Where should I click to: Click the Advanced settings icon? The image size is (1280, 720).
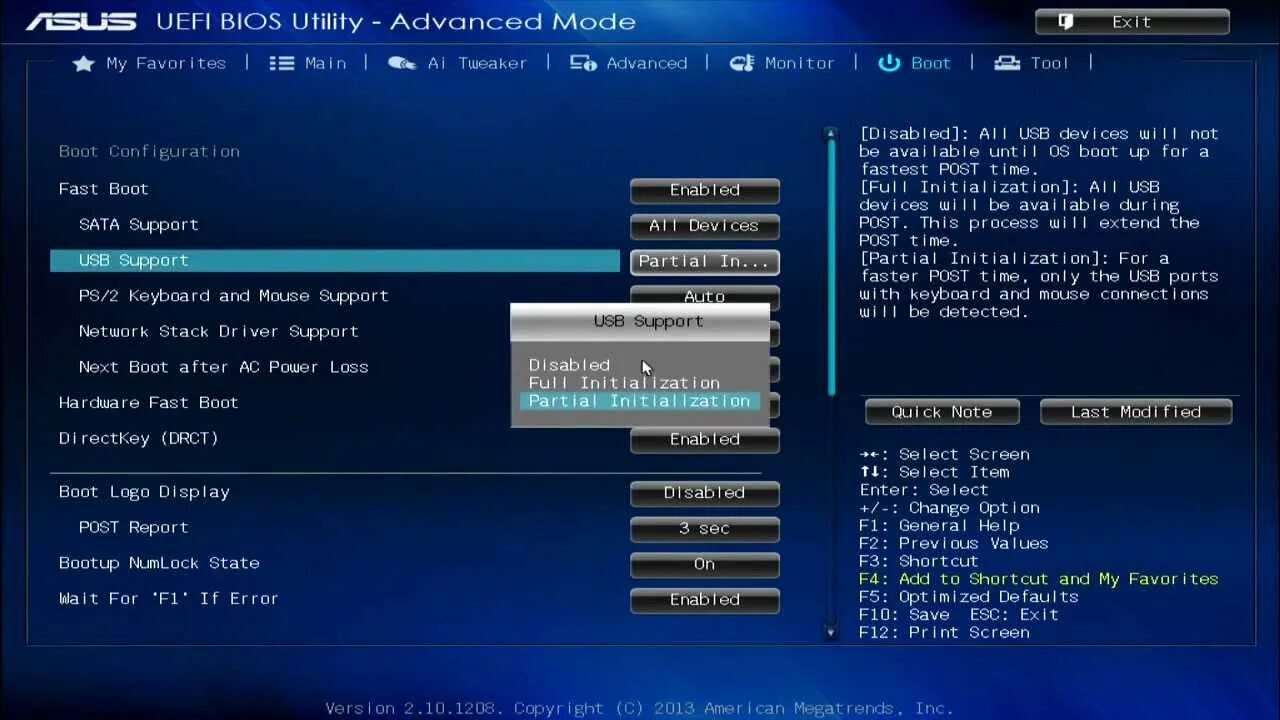[583, 63]
